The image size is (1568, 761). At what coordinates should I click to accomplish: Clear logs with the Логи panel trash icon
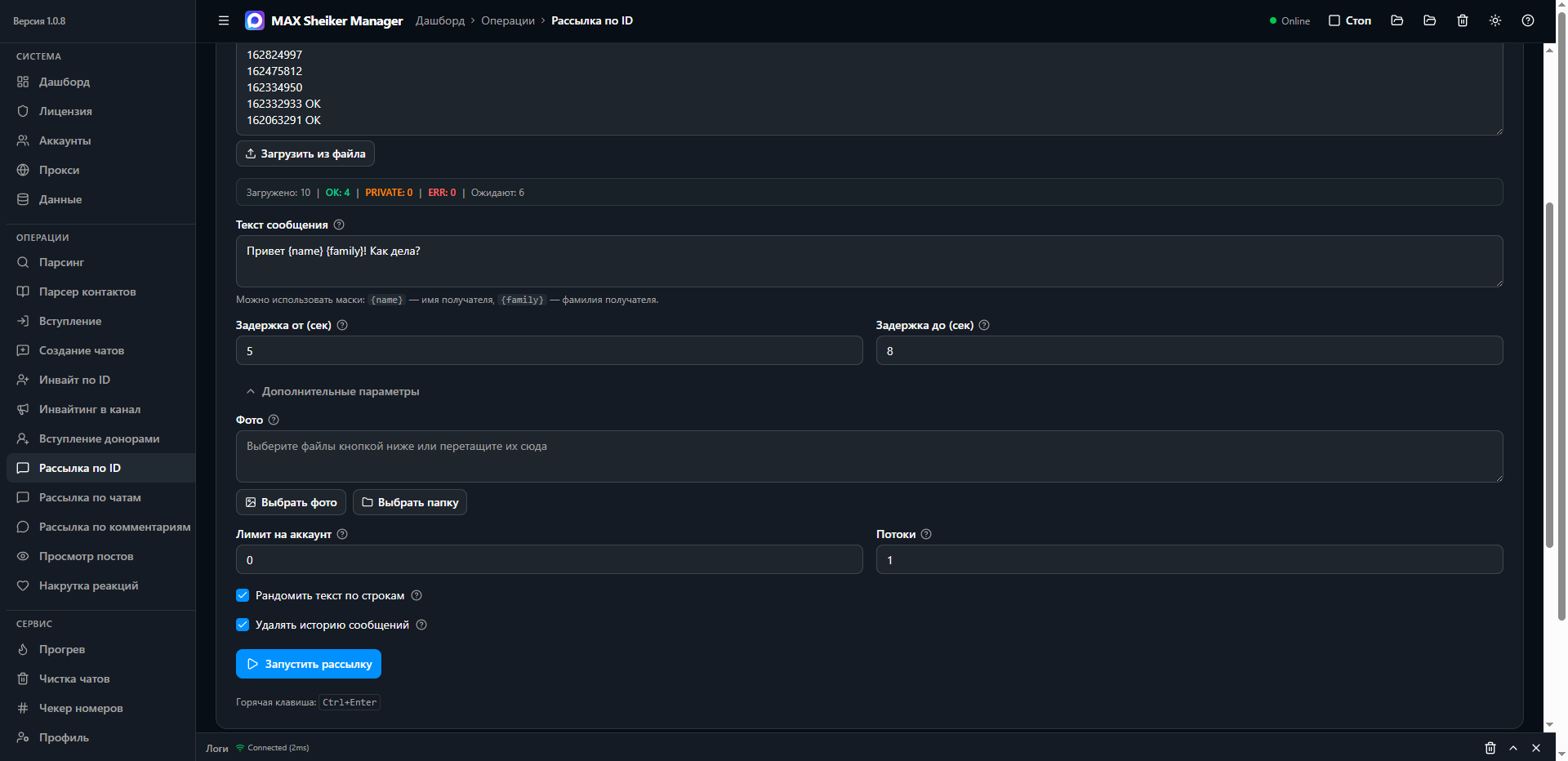(x=1490, y=748)
